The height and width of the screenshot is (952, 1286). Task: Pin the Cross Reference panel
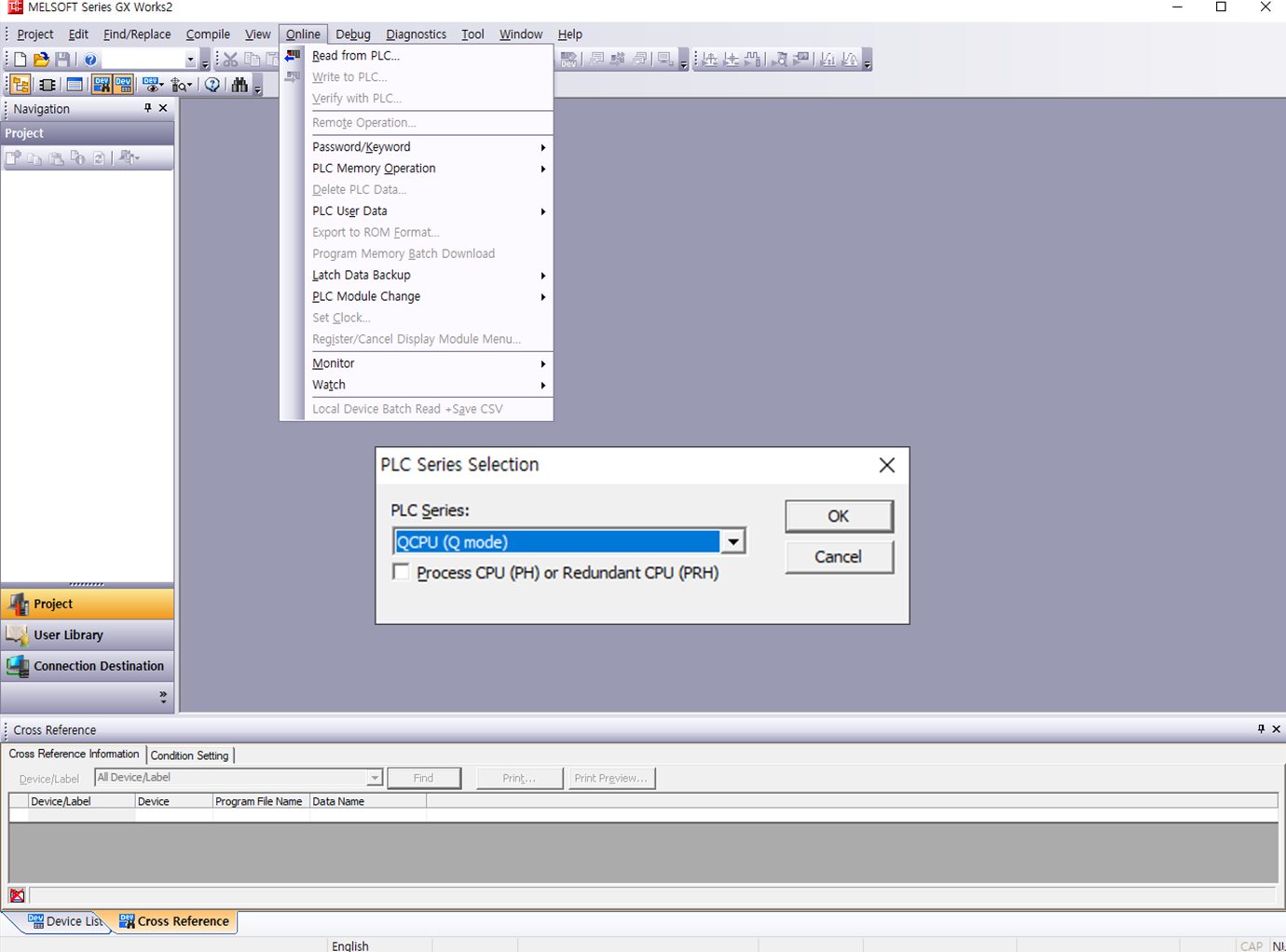pyautogui.click(x=1261, y=729)
